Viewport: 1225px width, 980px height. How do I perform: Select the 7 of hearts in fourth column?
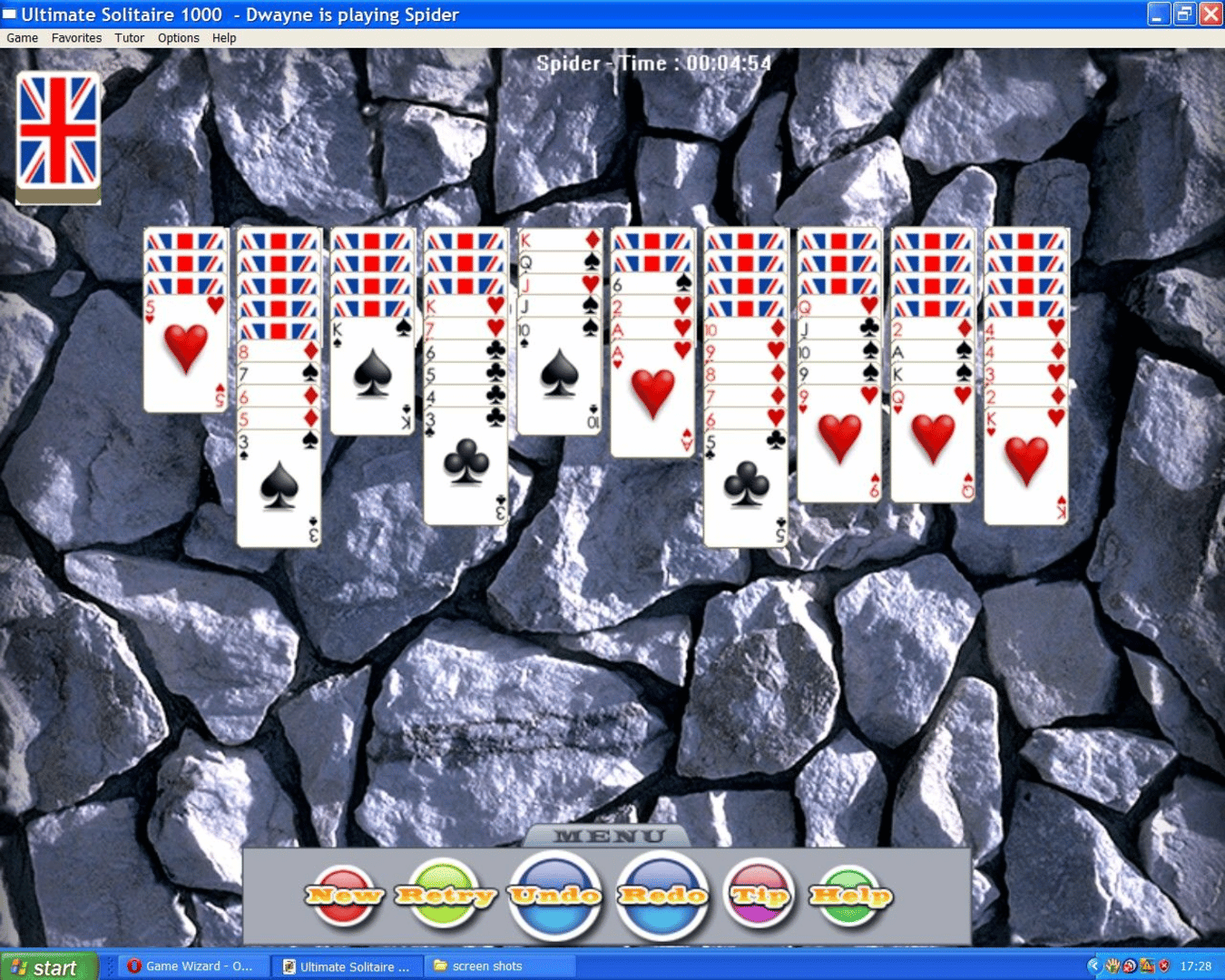(x=465, y=328)
